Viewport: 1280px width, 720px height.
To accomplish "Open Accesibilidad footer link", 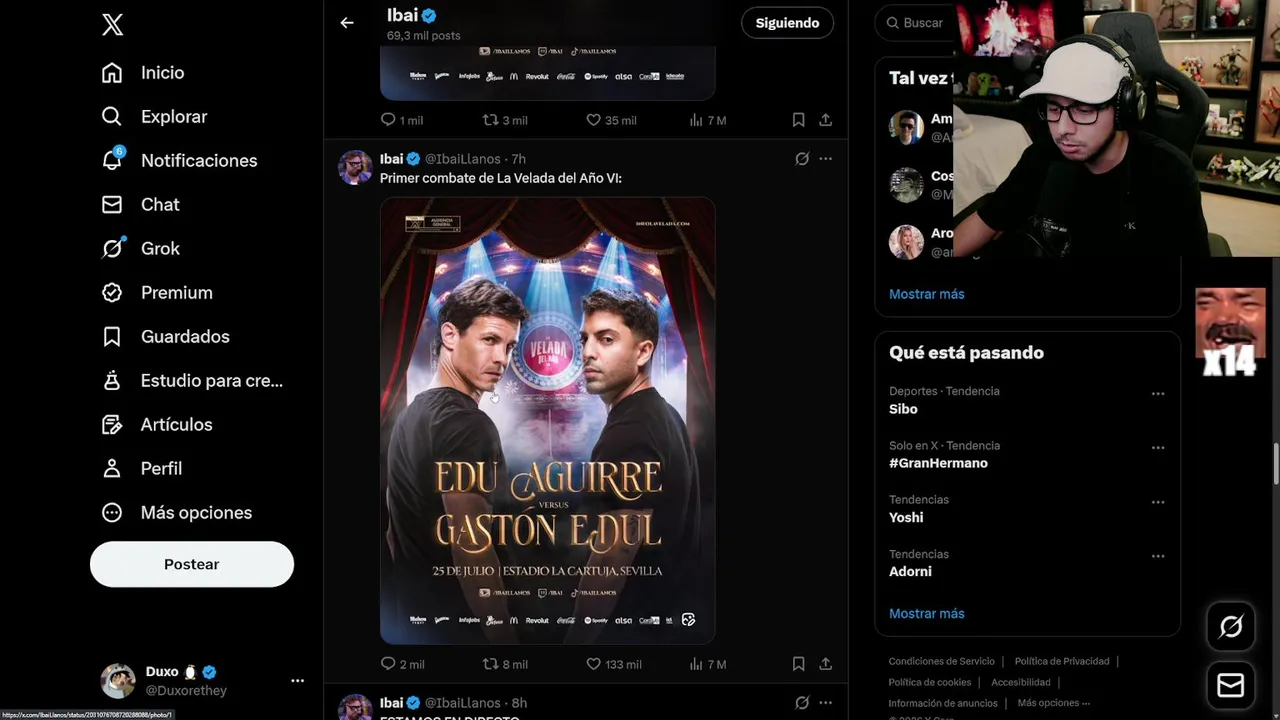I will click(1021, 682).
